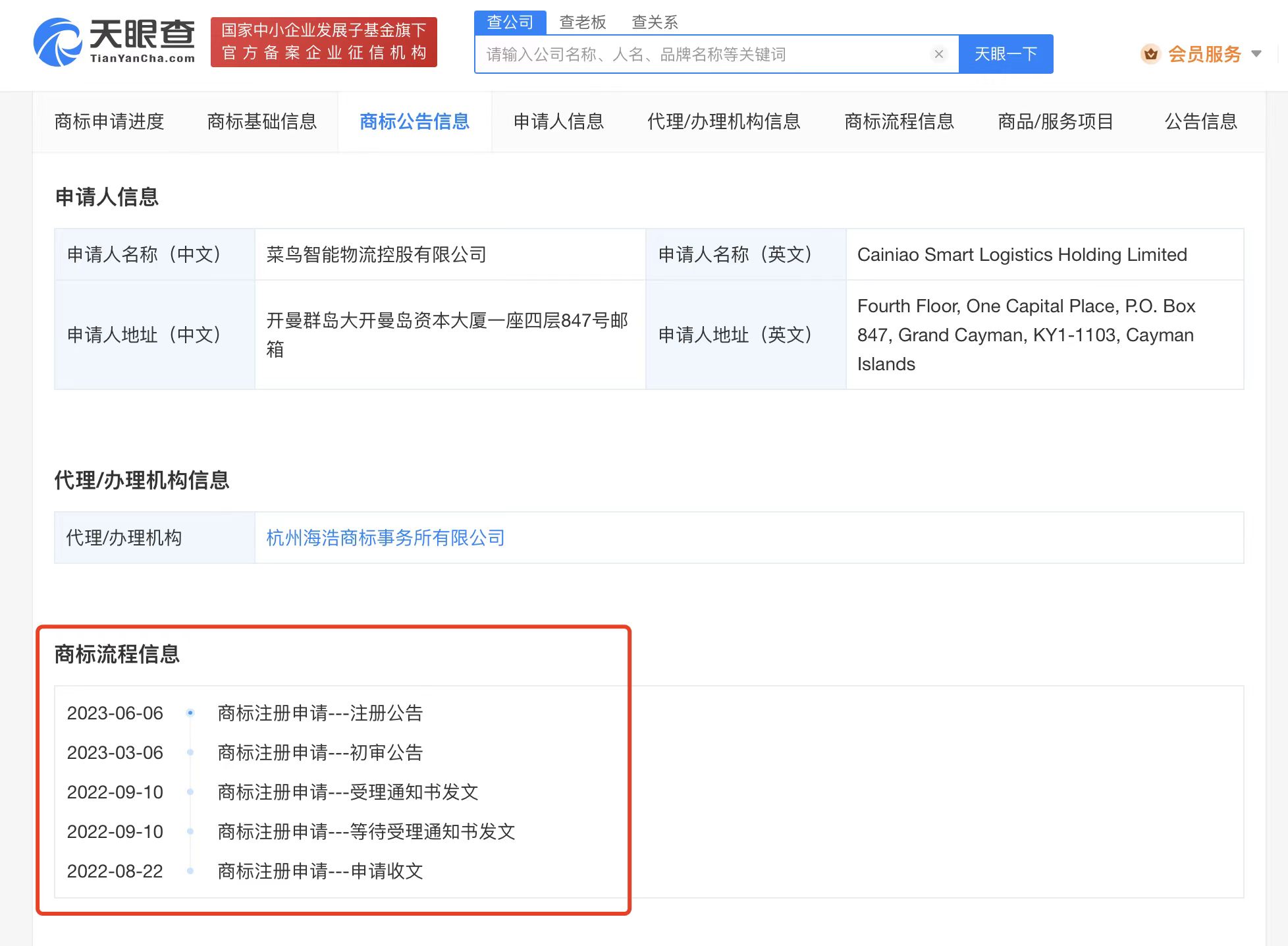Click the timeline dot beside 2022-08-22
Screen dimensions: 1288x946
click(192, 871)
